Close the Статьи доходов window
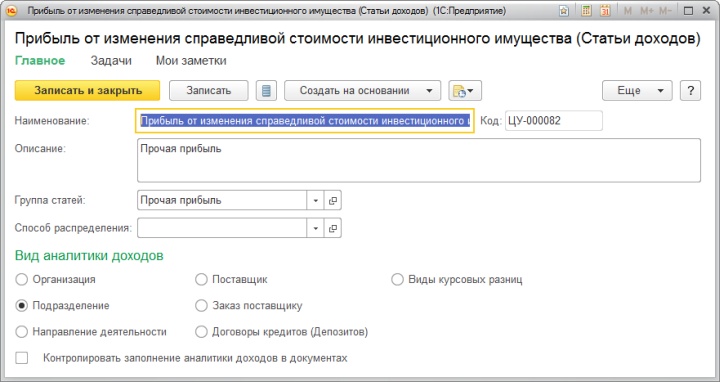The height and width of the screenshot is (382, 720). pos(706,11)
